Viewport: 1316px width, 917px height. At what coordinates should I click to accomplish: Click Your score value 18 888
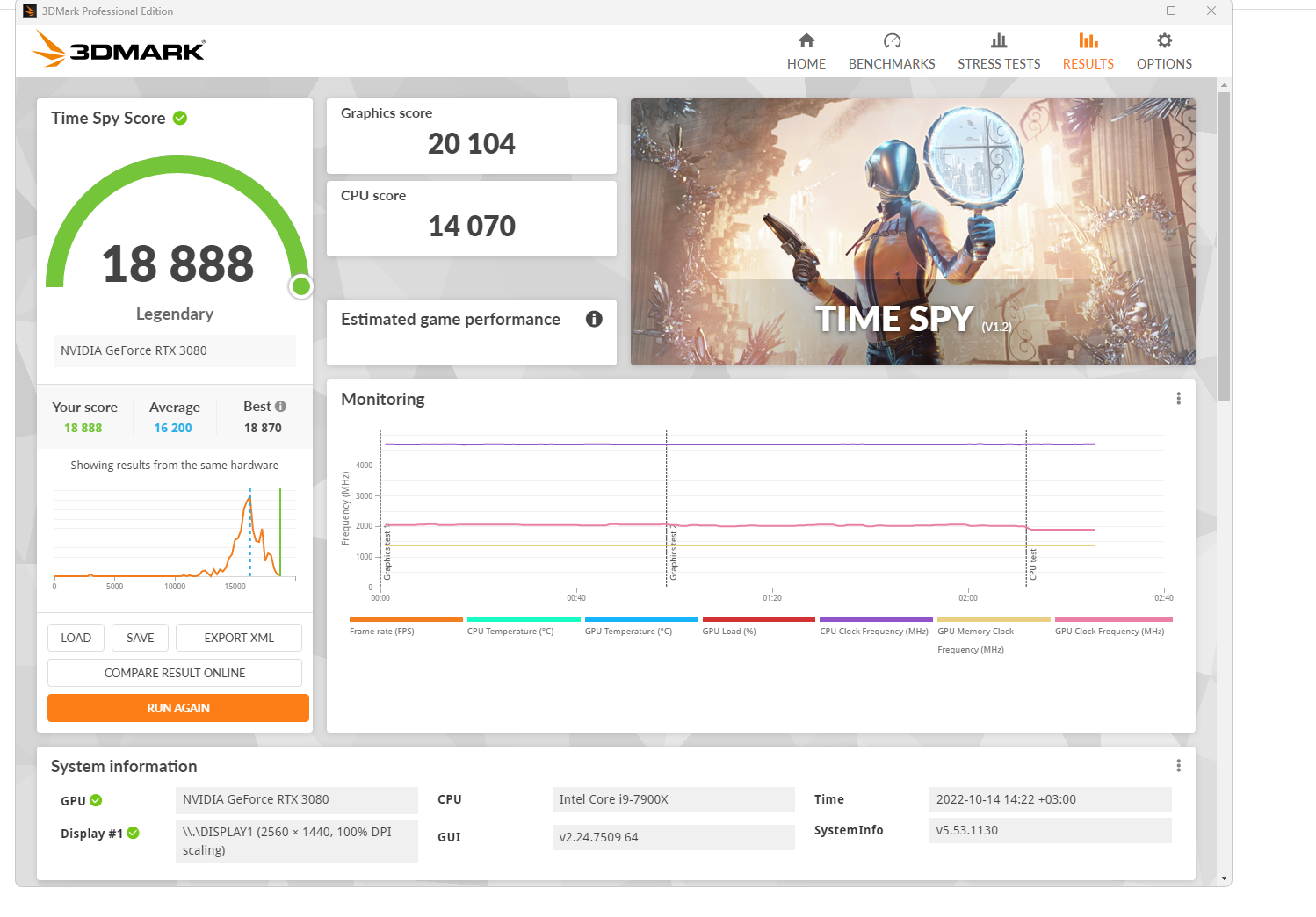pos(83,428)
